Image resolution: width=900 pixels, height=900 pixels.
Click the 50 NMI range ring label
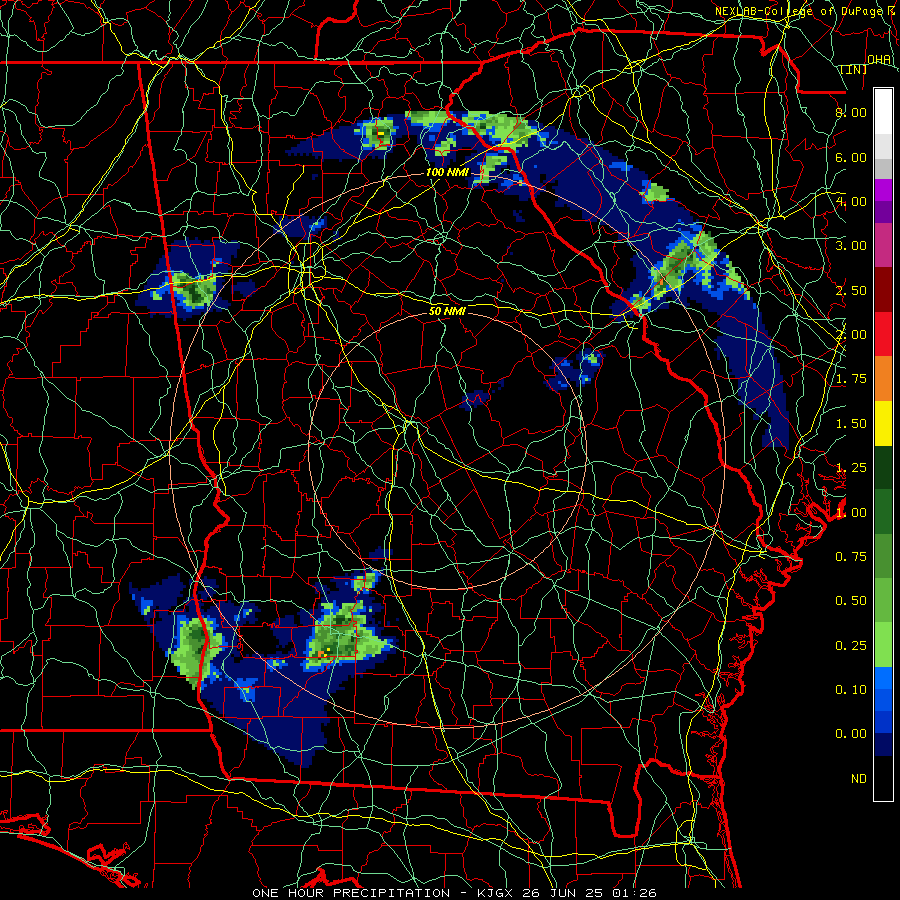447,311
